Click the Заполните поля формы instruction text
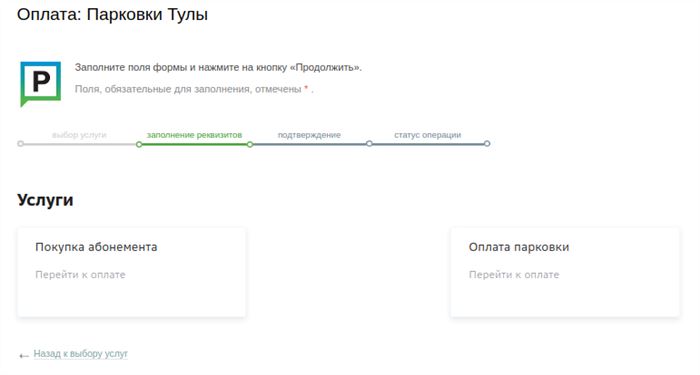 pyautogui.click(x=218, y=67)
